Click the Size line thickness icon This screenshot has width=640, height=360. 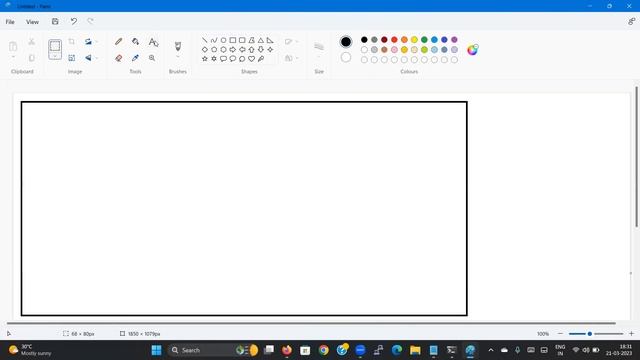pyautogui.click(x=319, y=47)
